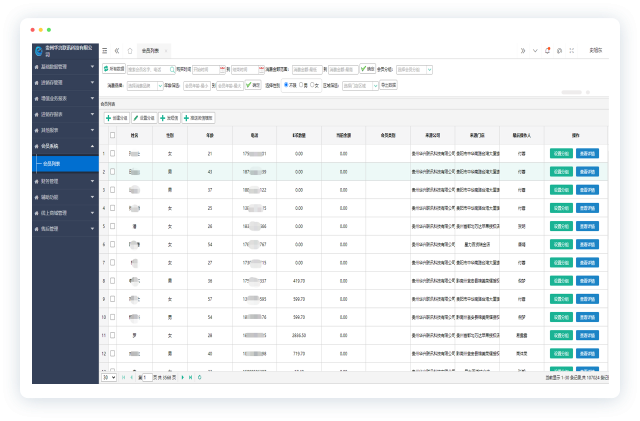
Task: Expand the 辅助功能 sidebar menu
Action: coord(65,197)
